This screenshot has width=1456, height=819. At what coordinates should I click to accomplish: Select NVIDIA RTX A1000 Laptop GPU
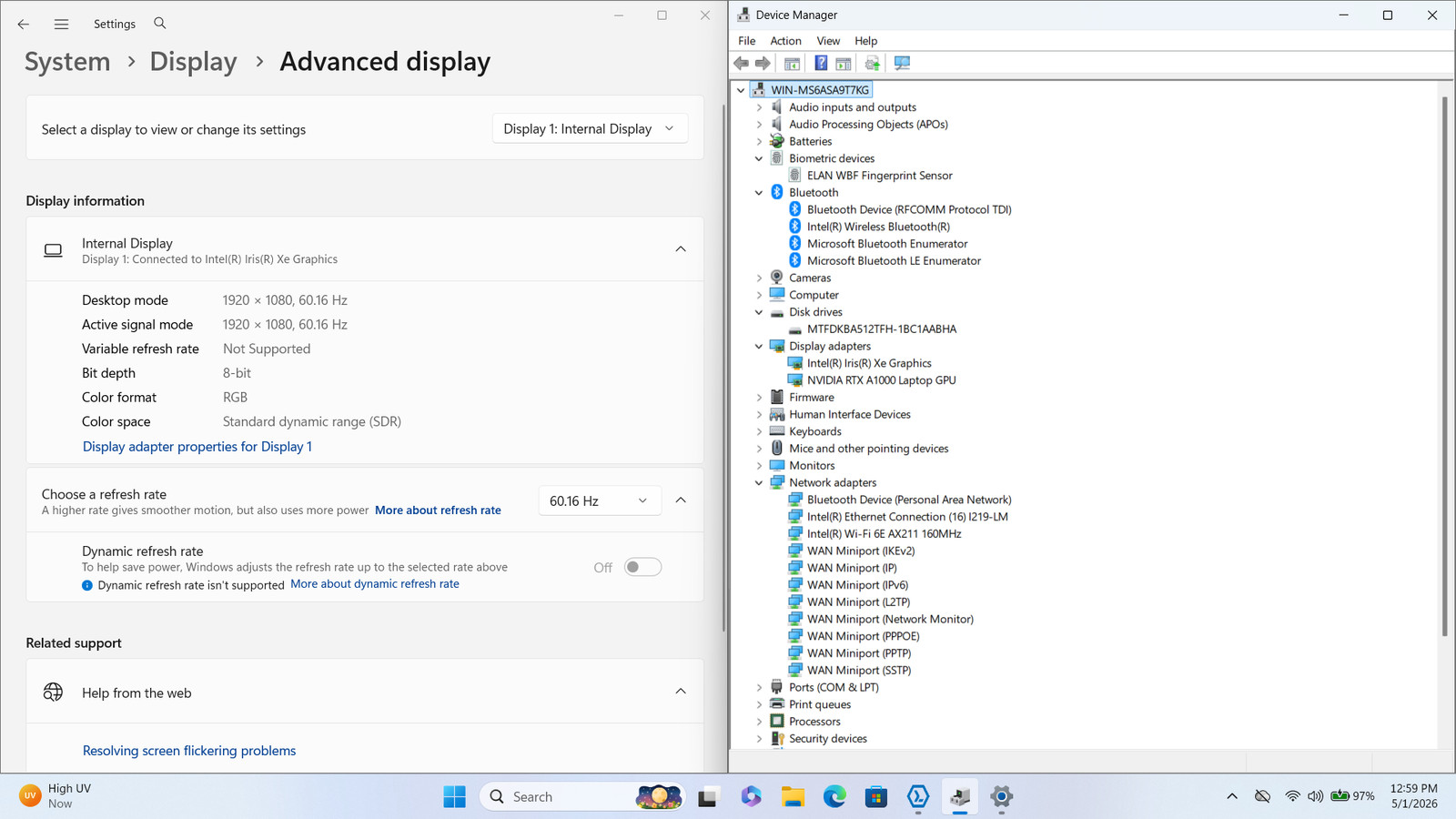pos(881,380)
